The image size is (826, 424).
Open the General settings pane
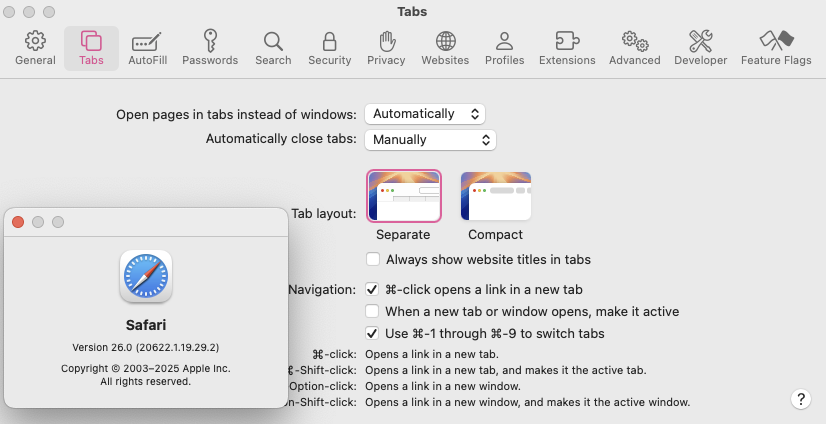pyautogui.click(x=35, y=48)
